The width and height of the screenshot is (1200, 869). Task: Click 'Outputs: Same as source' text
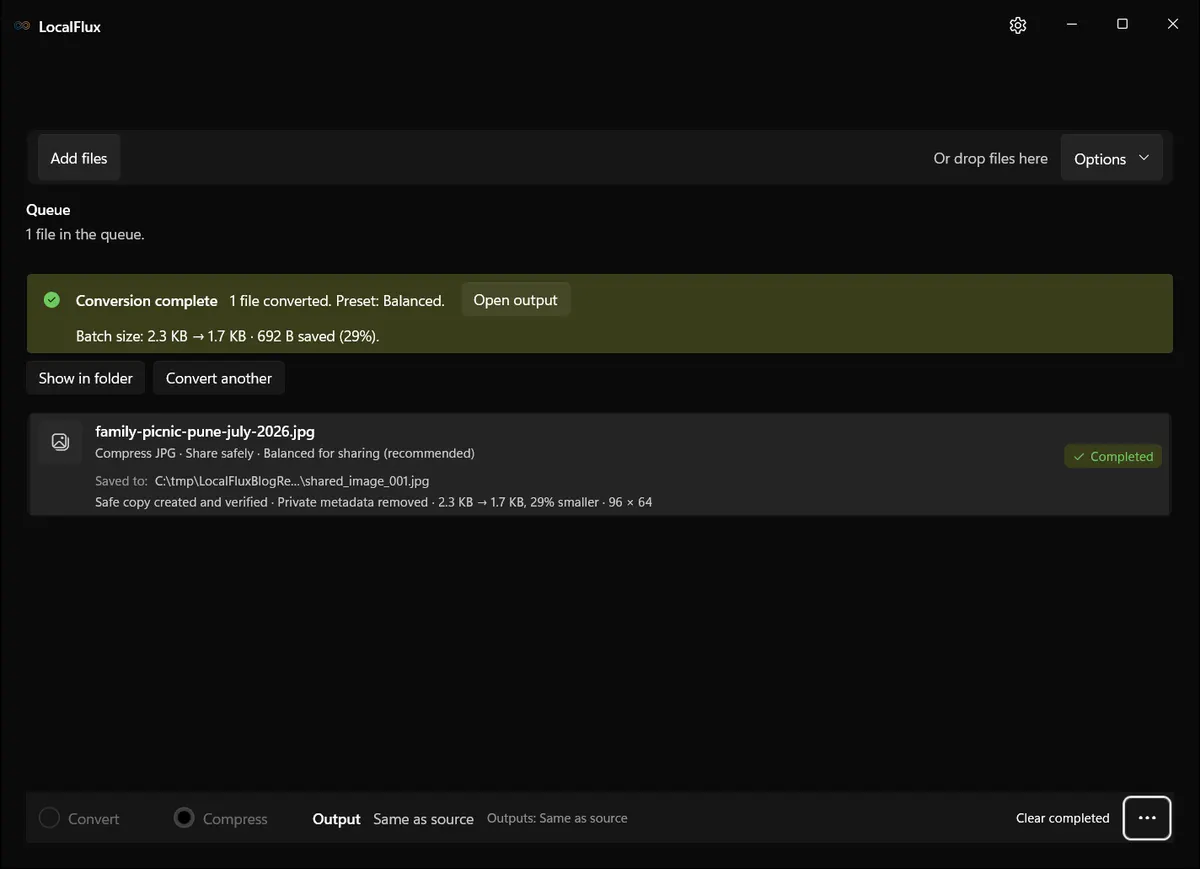557,818
